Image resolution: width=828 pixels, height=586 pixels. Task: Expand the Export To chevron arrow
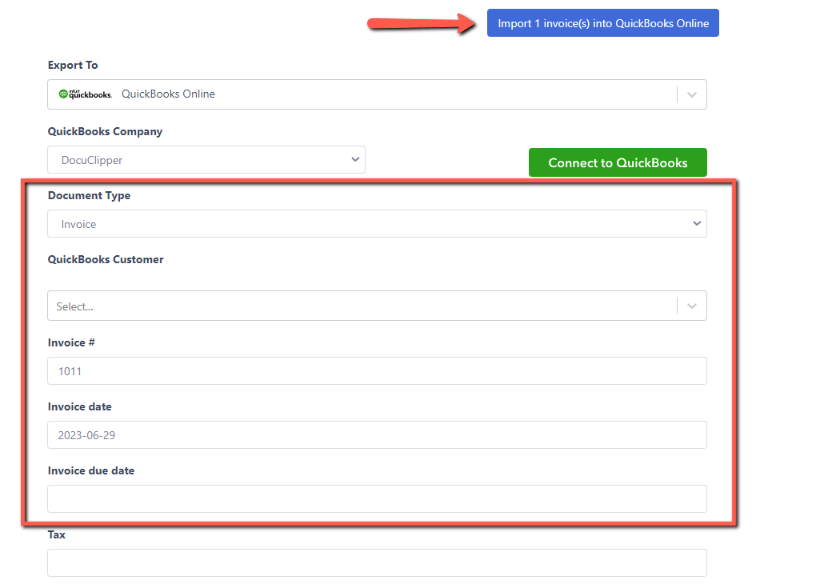pos(692,94)
